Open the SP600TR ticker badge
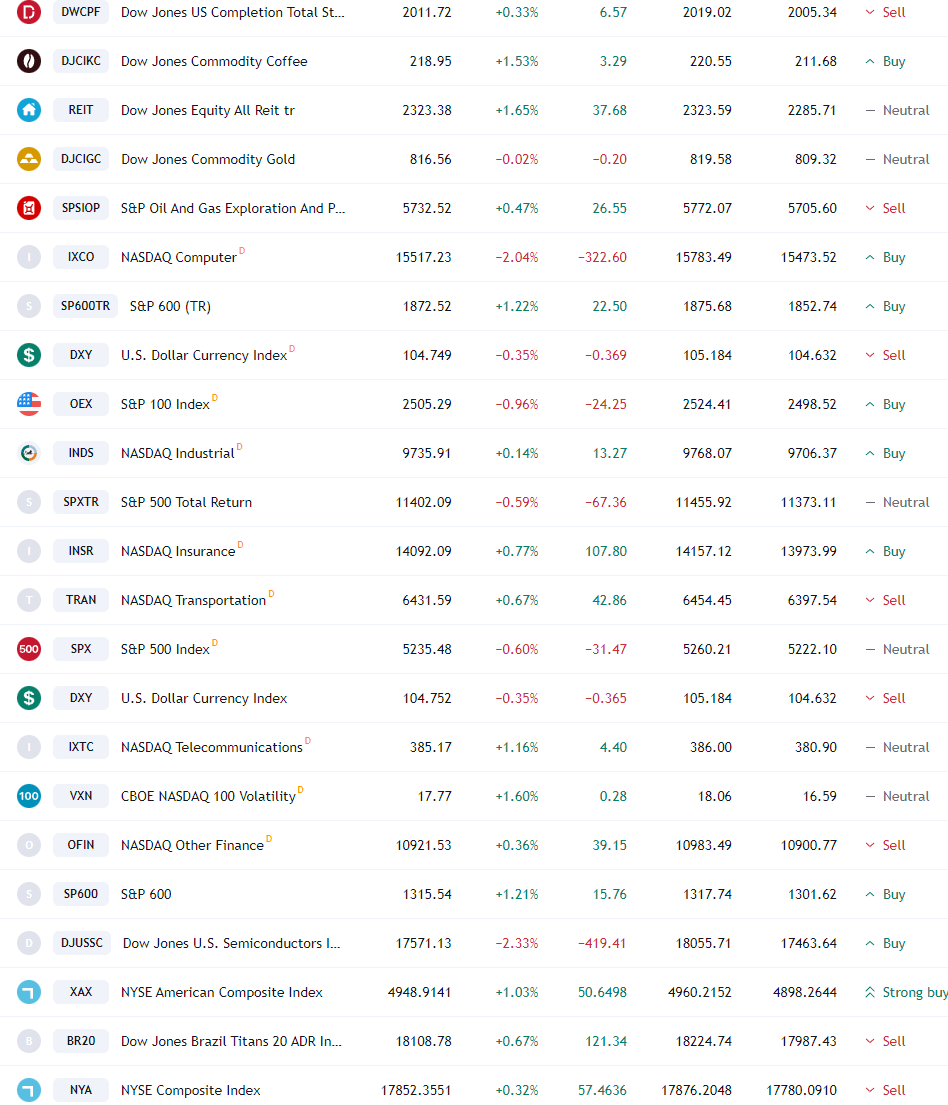 (85, 306)
